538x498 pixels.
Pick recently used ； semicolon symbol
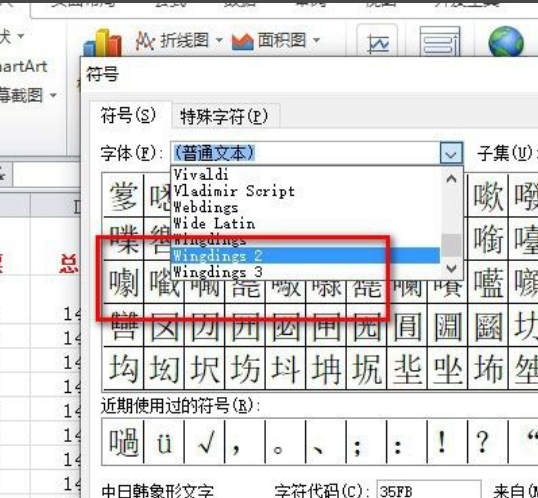366,442
